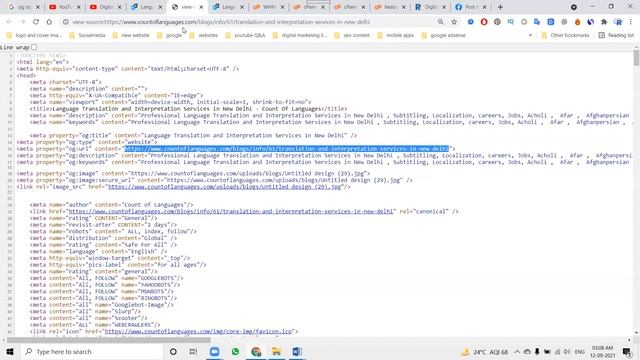Click the red Opera-style extension icon
Screen dimensions: 640x360
click(484, 22)
